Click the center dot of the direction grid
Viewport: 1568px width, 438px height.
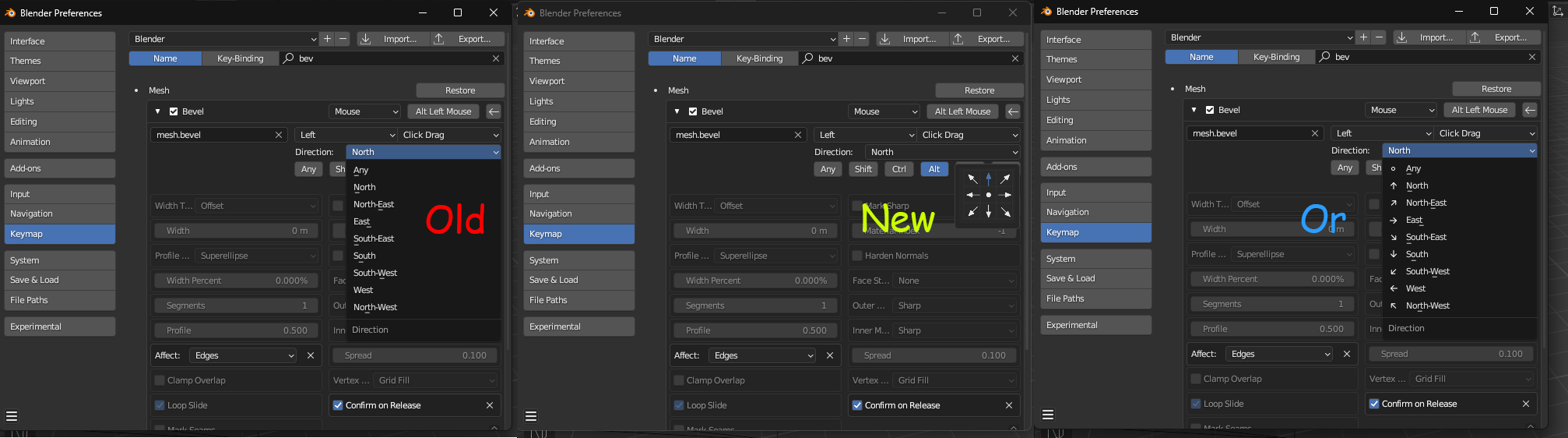tap(989, 195)
